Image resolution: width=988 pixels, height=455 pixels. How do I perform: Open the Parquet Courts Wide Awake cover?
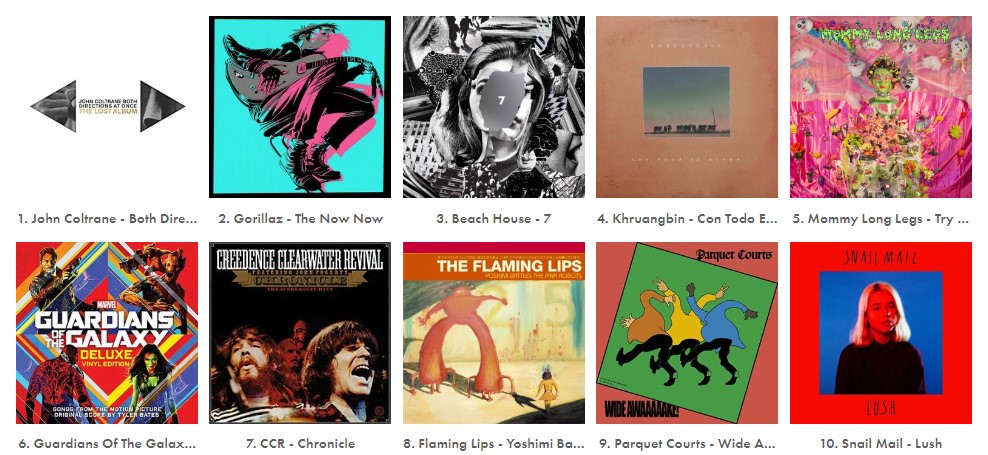point(687,333)
